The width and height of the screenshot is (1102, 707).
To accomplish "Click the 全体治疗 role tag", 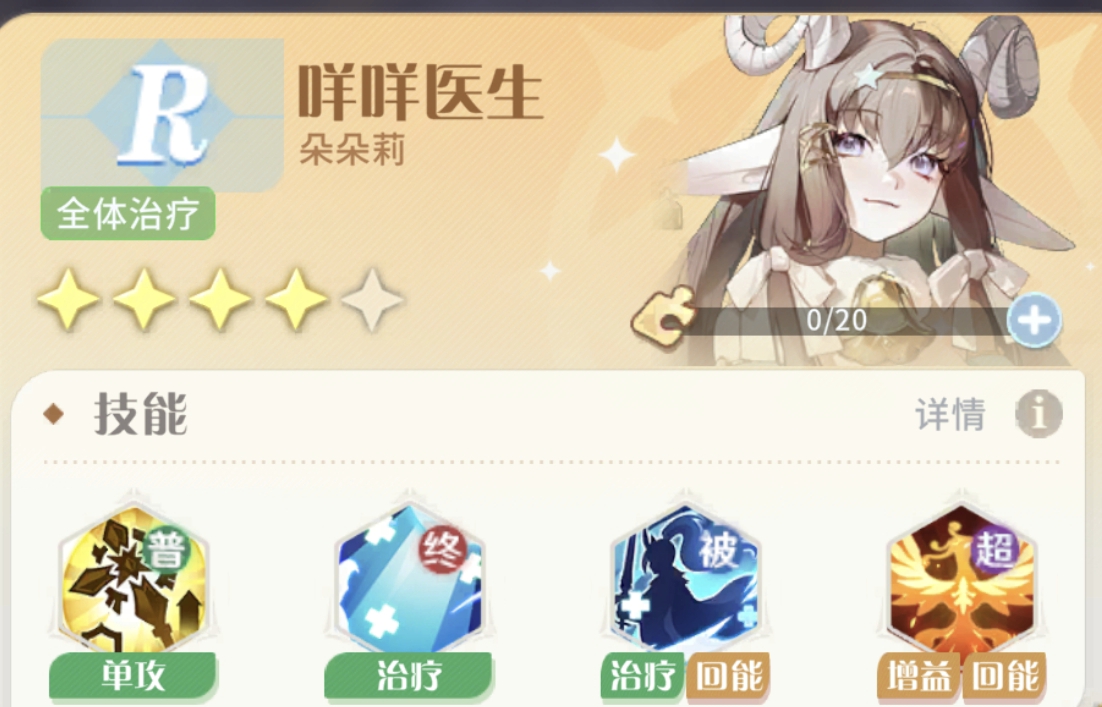I will pos(128,214).
